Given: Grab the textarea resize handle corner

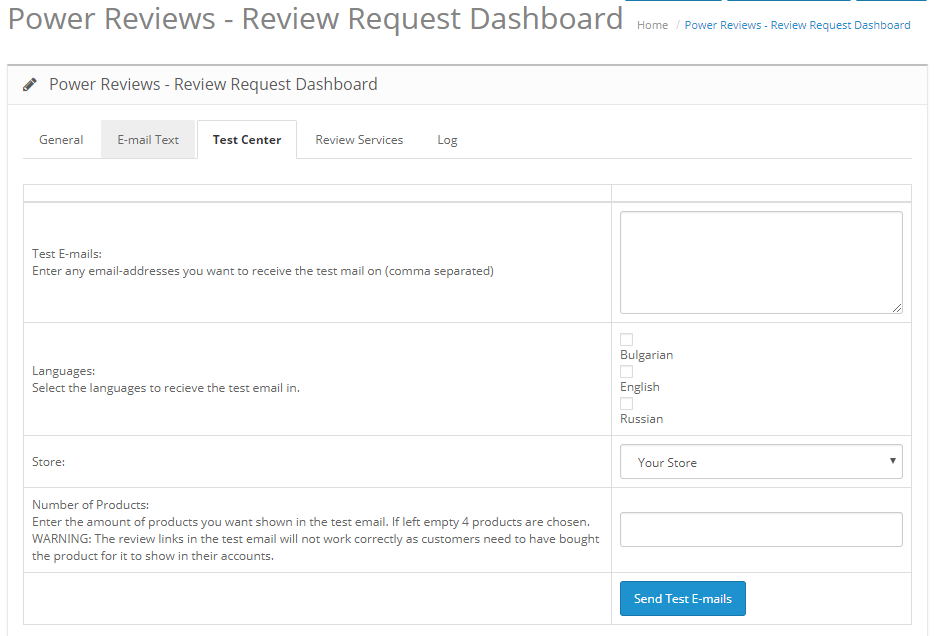Looking at the screenshot, I should point(897,308).
